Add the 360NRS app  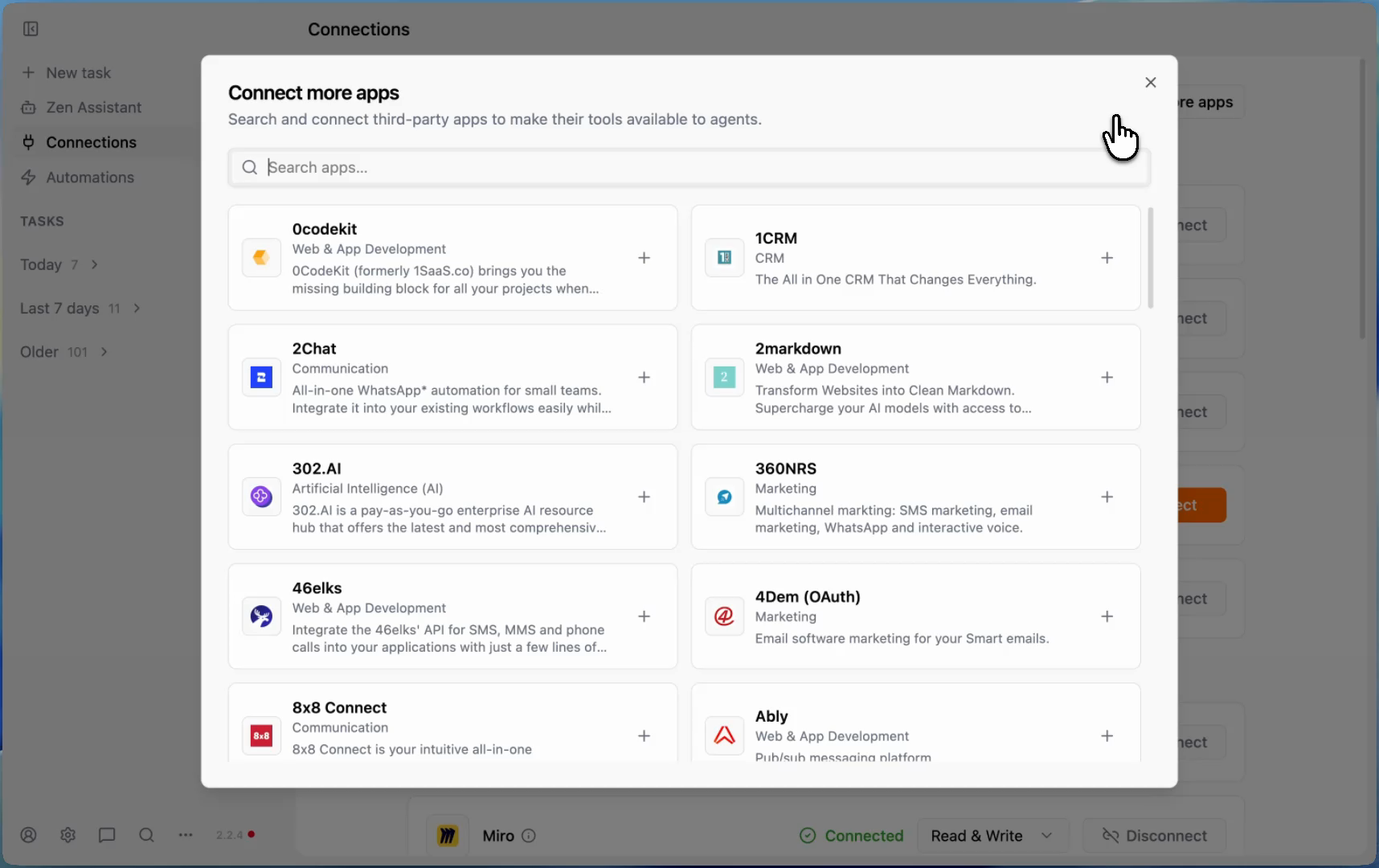point(1107,497)
